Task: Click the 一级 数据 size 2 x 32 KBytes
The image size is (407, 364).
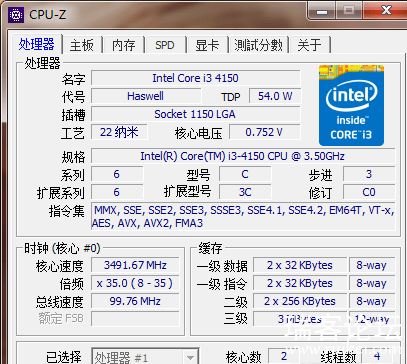Action: pos(300,265)
